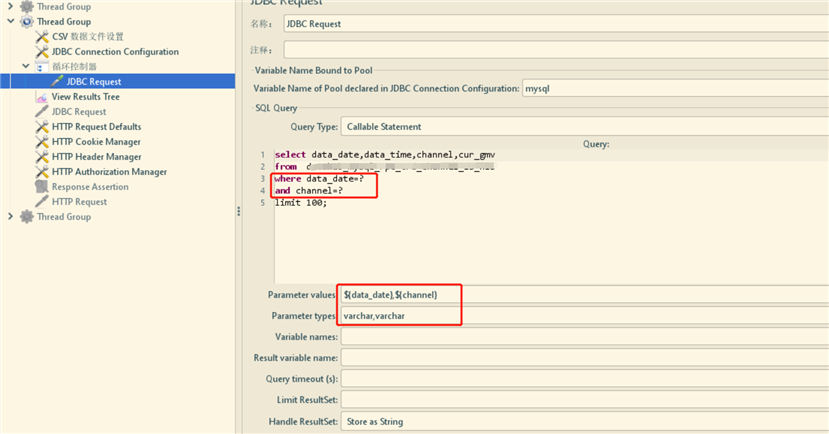Image resolution: width=829 pixels, height=434 pixels.
Task: Click the 'limit 100;' line in query editor
Action: [x=301, y=203]
